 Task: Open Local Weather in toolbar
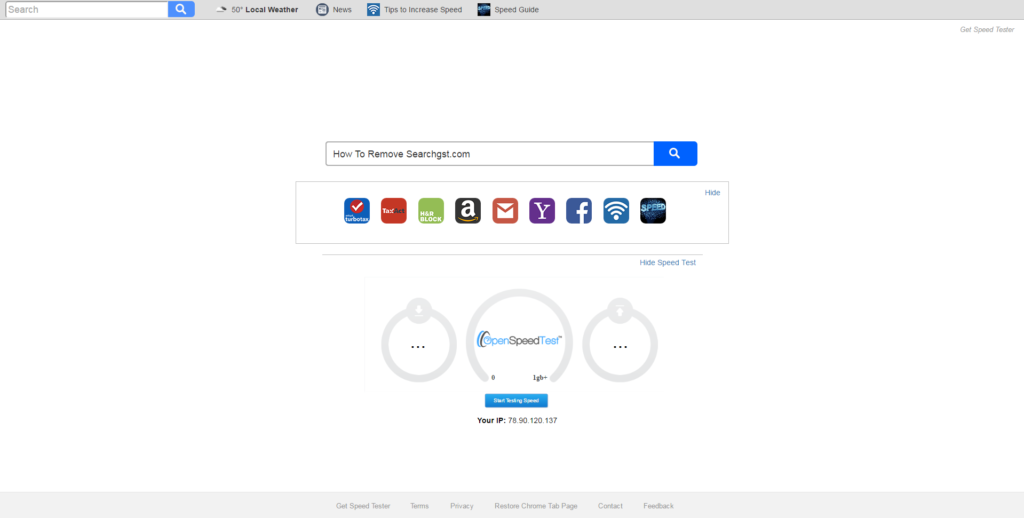pyautogui.click(x=257, y=10)
